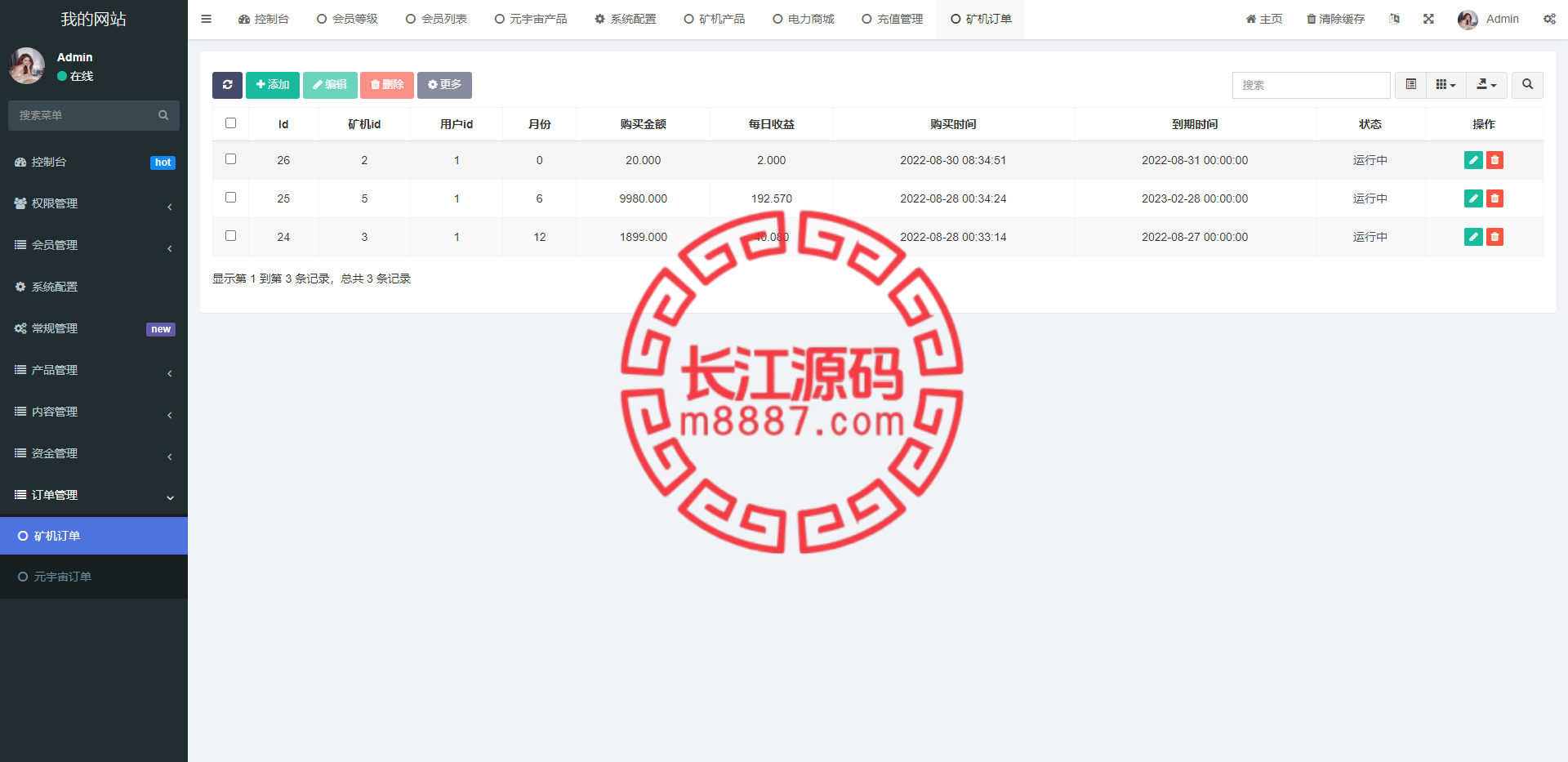
Task: Sort by 到期时间 column header
Action: 1195,124
